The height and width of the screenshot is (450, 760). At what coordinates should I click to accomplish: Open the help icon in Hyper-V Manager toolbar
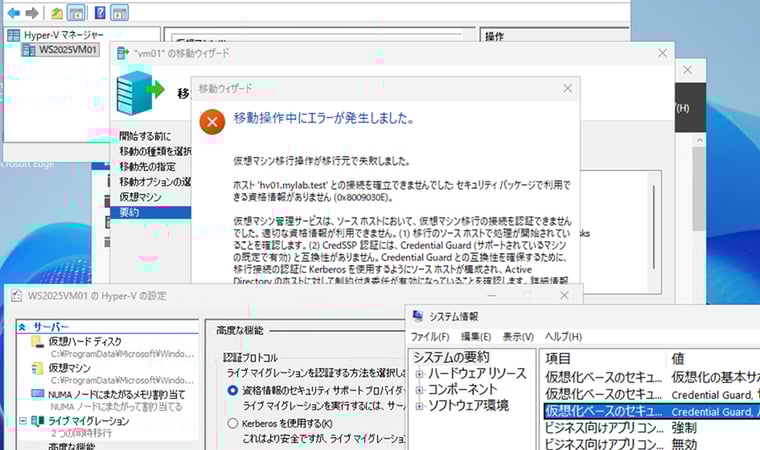pos(100,13)
